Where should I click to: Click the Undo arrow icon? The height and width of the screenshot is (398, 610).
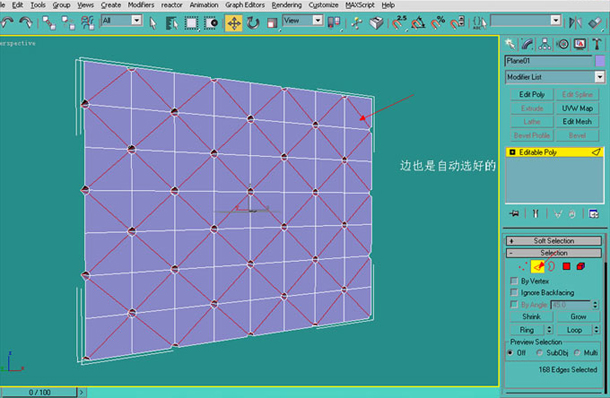pos(8,23)
